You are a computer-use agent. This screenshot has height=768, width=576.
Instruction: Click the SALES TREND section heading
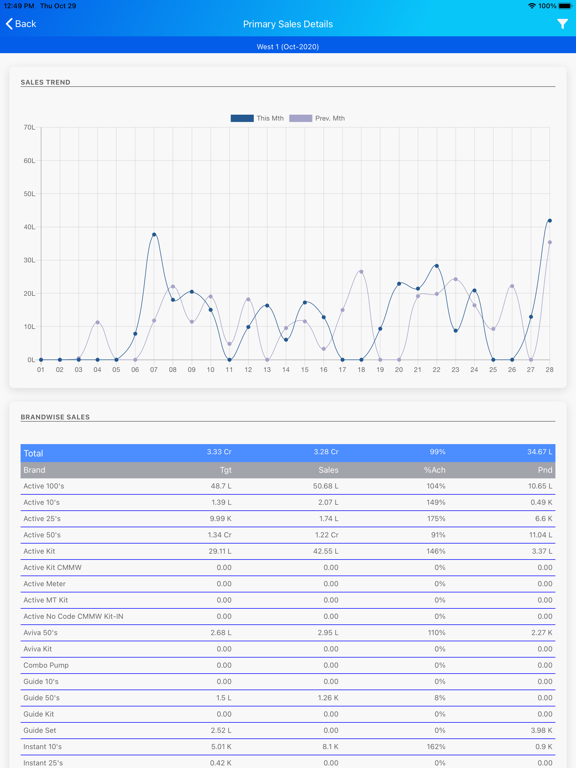click(46, 82)
